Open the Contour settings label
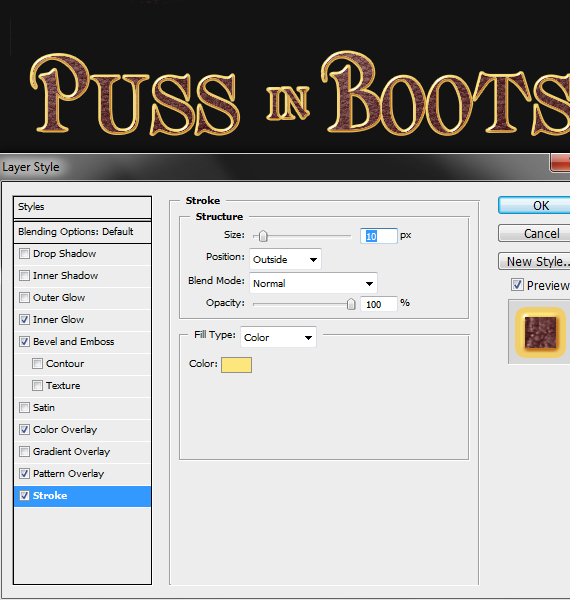 click(65, 364)
